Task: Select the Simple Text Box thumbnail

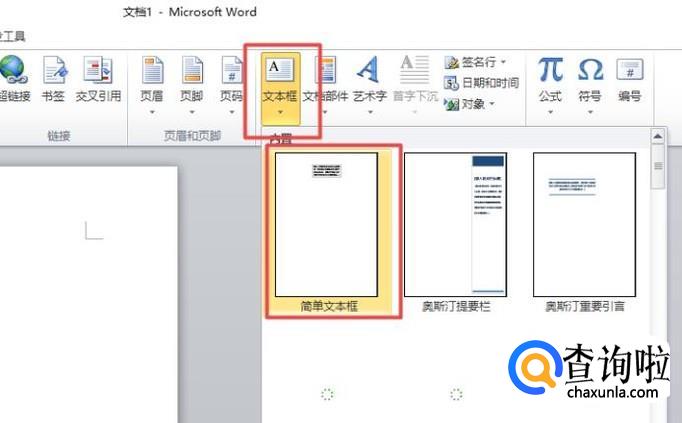Action: [x=327, y=224]
